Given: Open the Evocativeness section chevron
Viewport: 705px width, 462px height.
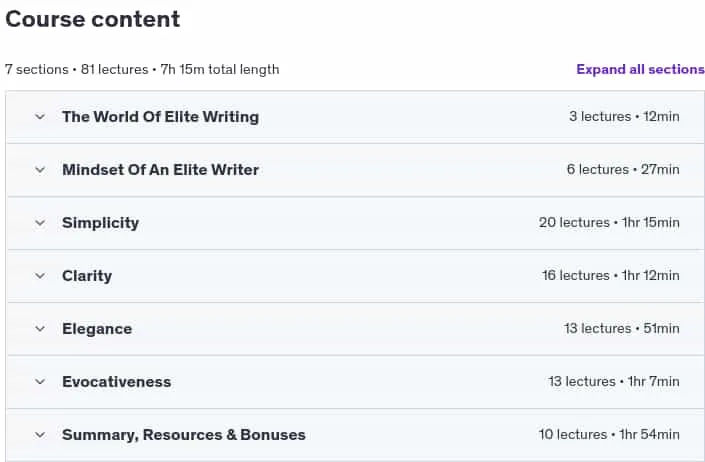Looking at the screenshot, I should pos(40,382).
